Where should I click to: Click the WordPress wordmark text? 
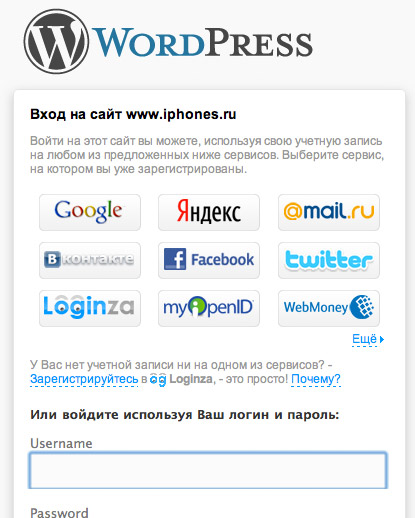pyautogui.click(x=202, y=42)
